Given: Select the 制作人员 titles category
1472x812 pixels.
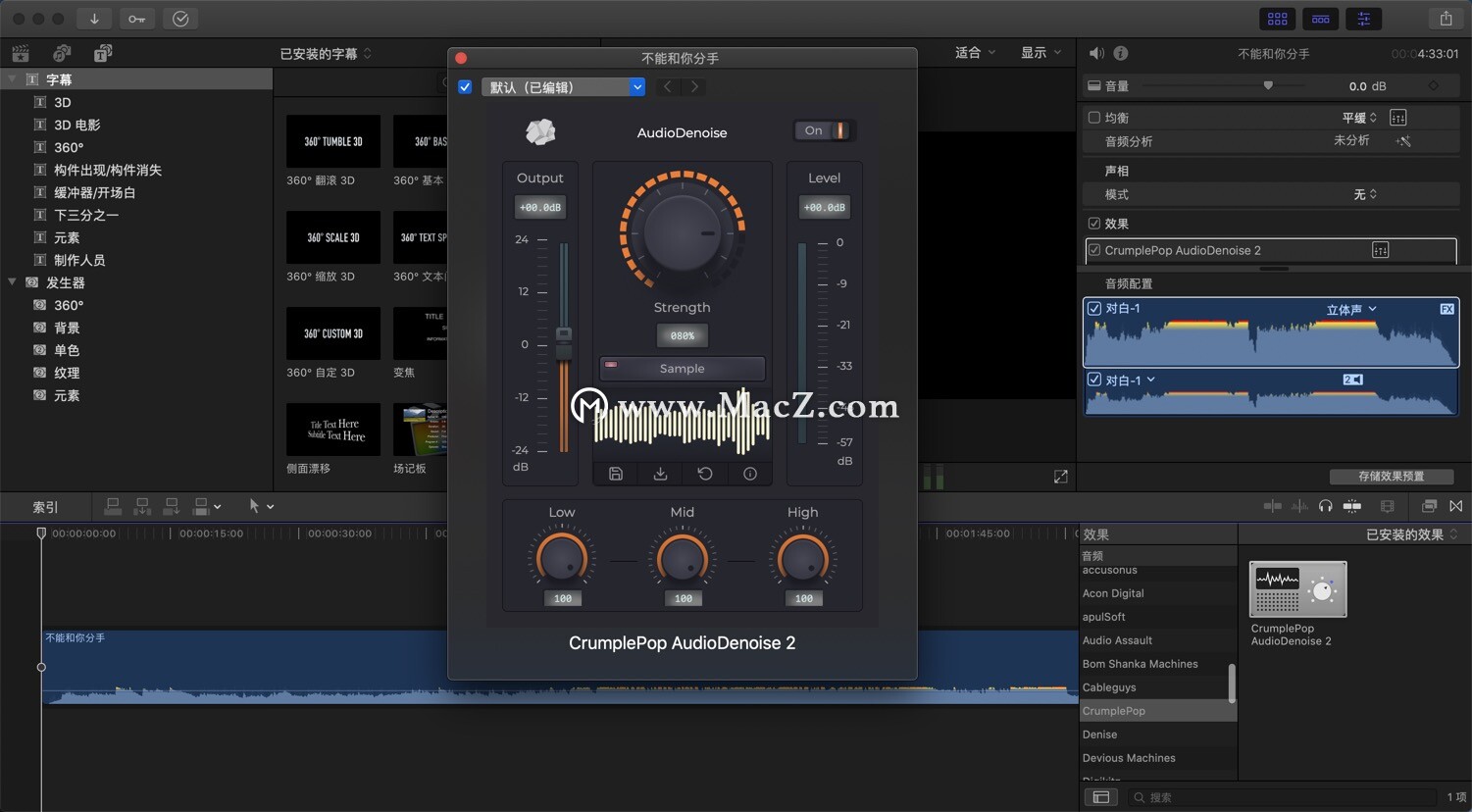Looking at the screenshot, I should [79, 260].
